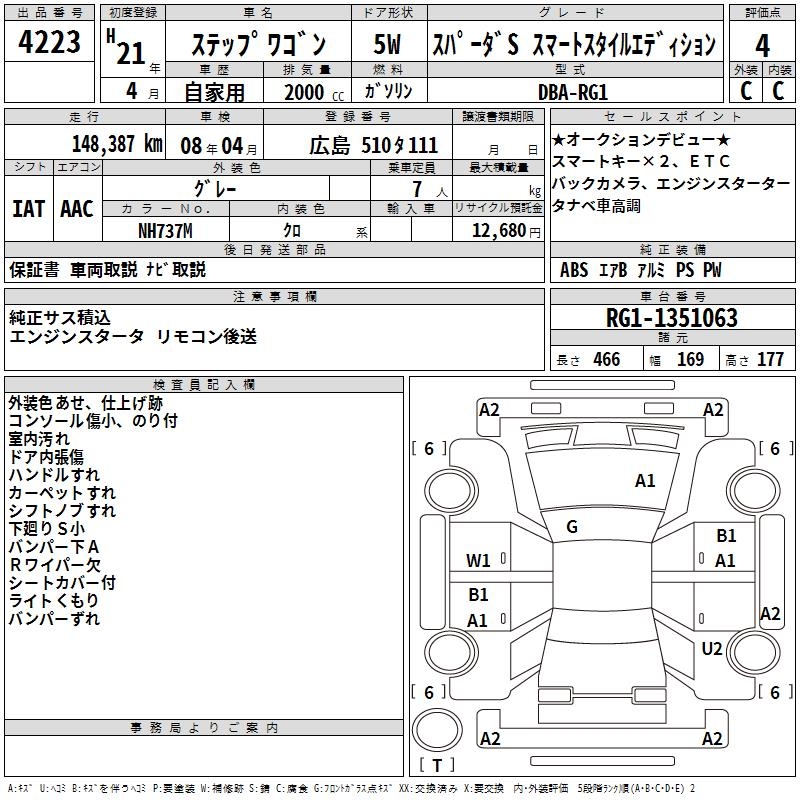The height and width of the screenshot is (800, 800).
Task: Click the car name ステップワゴン
Action: [x=259, y=44]
